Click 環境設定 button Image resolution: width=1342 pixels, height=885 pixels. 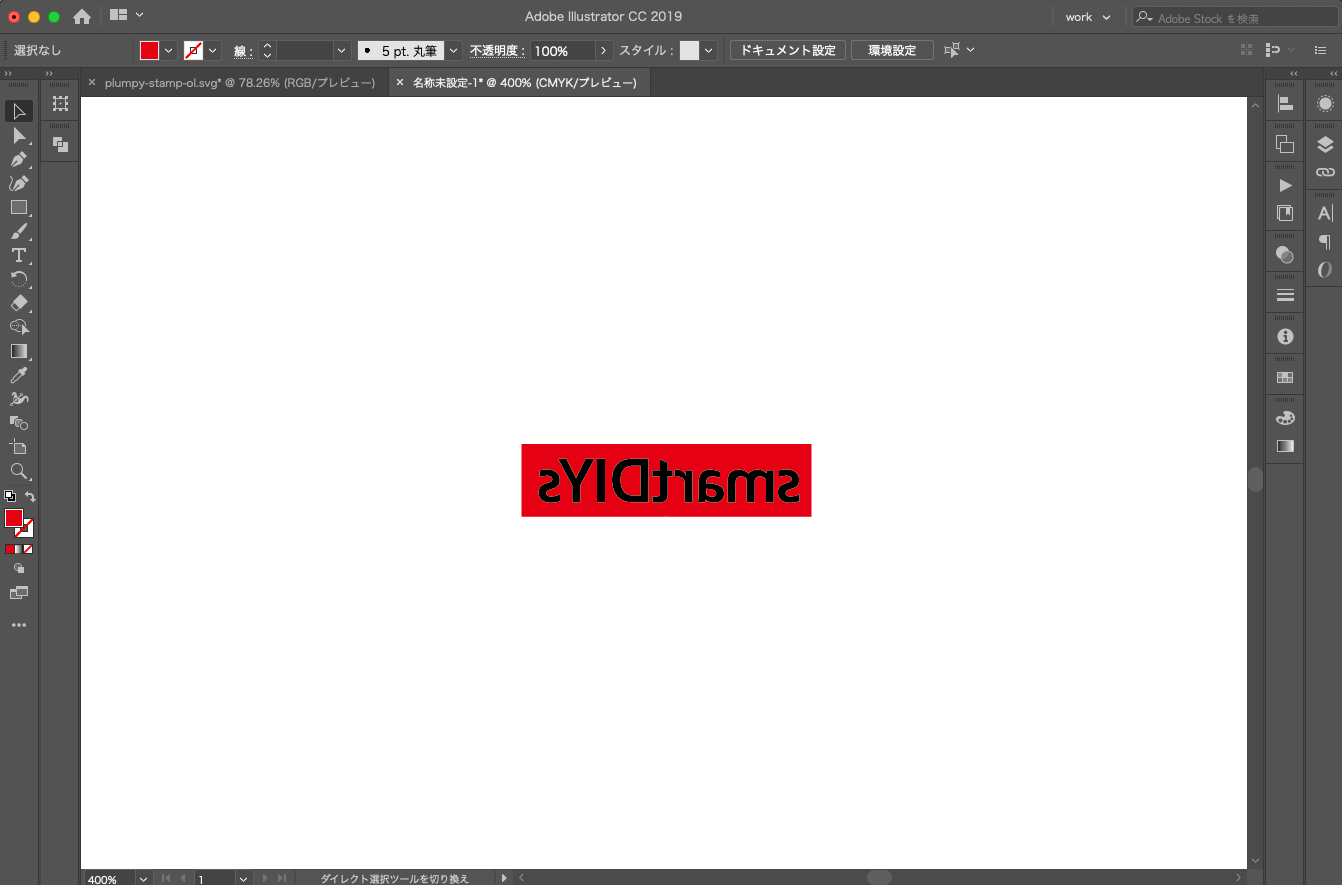click(892, 50)
